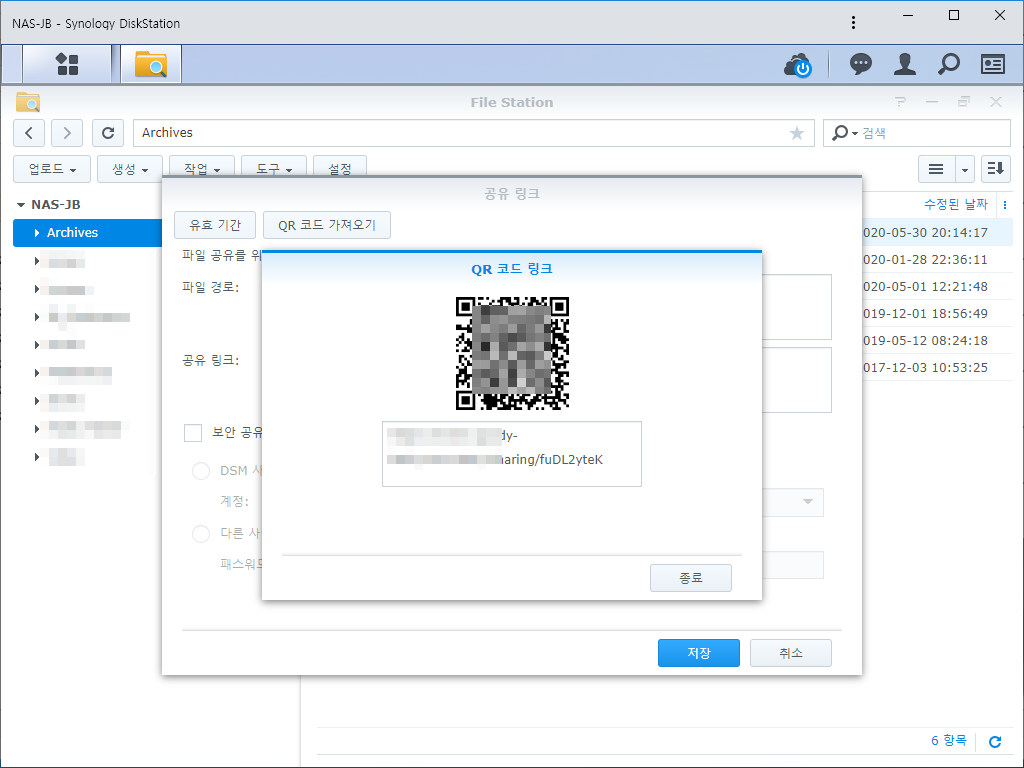Select File Station taskbar icon
The height and width of the screenshot is (768, 1024).
pos(151,64)
